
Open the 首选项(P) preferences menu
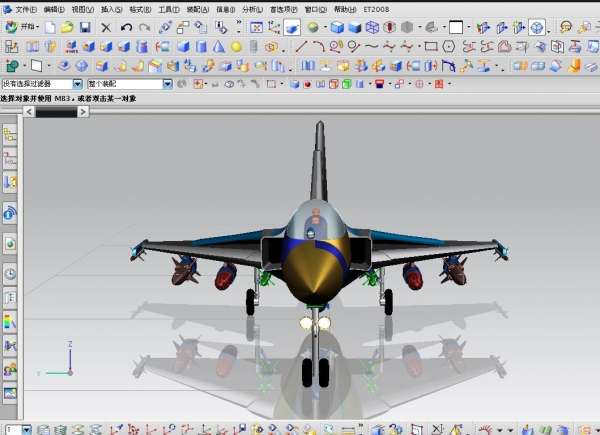pyautogui.click(x=284, y=9)
